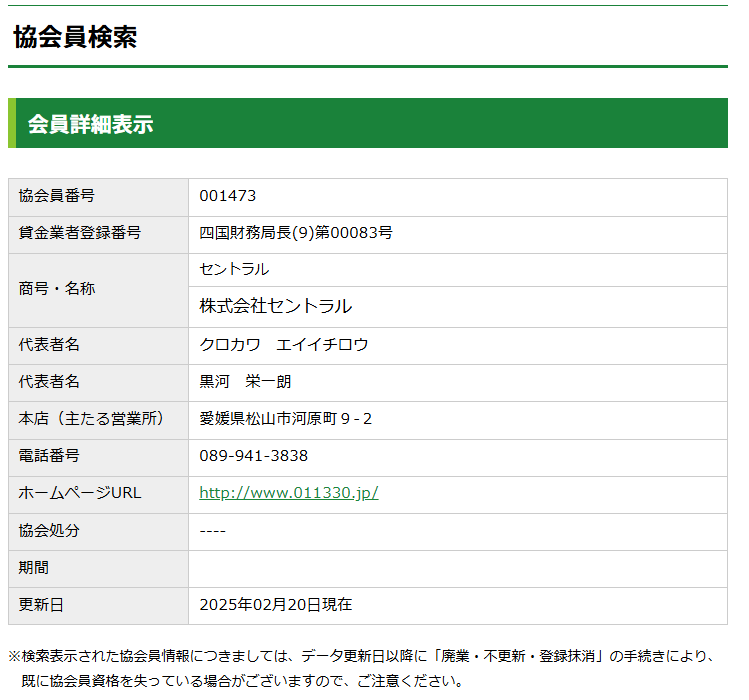The width and height of the screenshot is (749, 700).
Task: Click the company name 株式会社セントラル
Action: (x=276, y=306)
